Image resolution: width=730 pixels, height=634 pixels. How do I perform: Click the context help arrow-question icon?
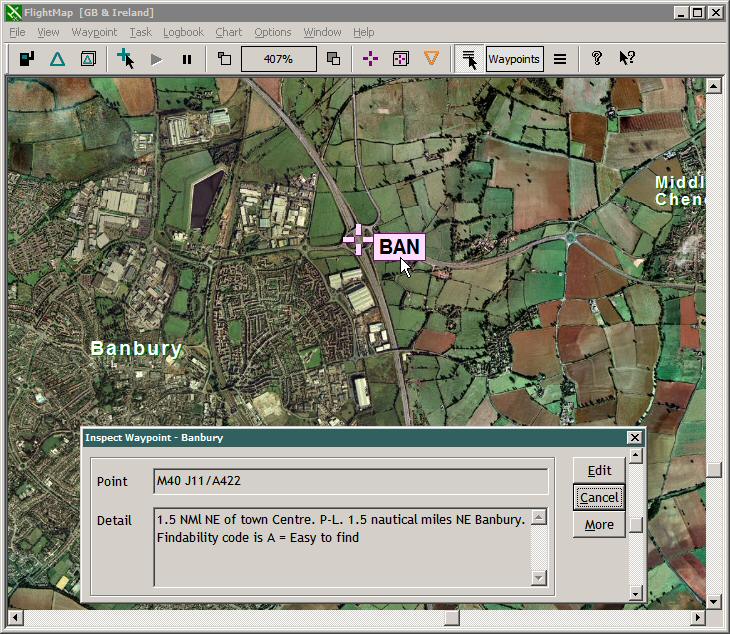[627, 59]
